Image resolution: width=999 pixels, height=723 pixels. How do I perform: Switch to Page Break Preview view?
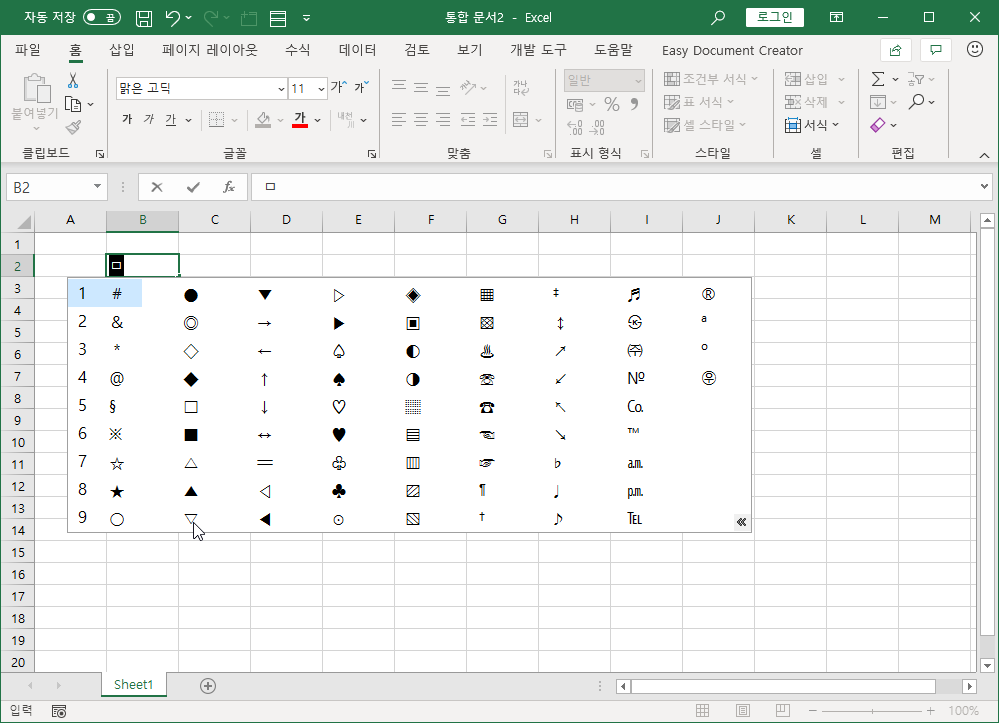[783, 710]
